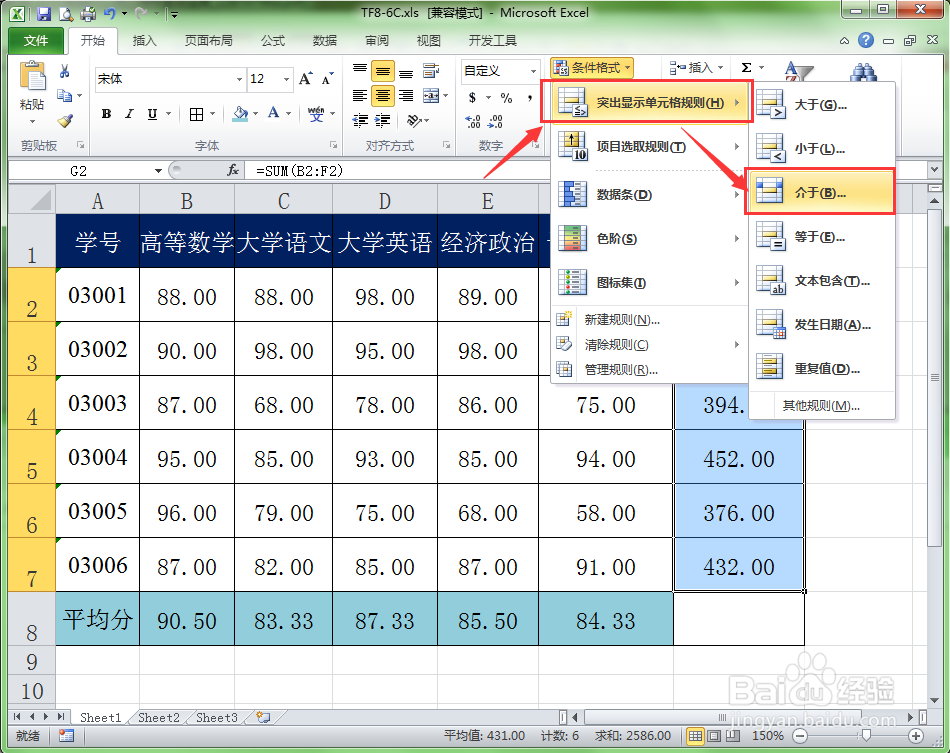Click the Increase Indent icon
950x753 pixels.
[382, 121]
